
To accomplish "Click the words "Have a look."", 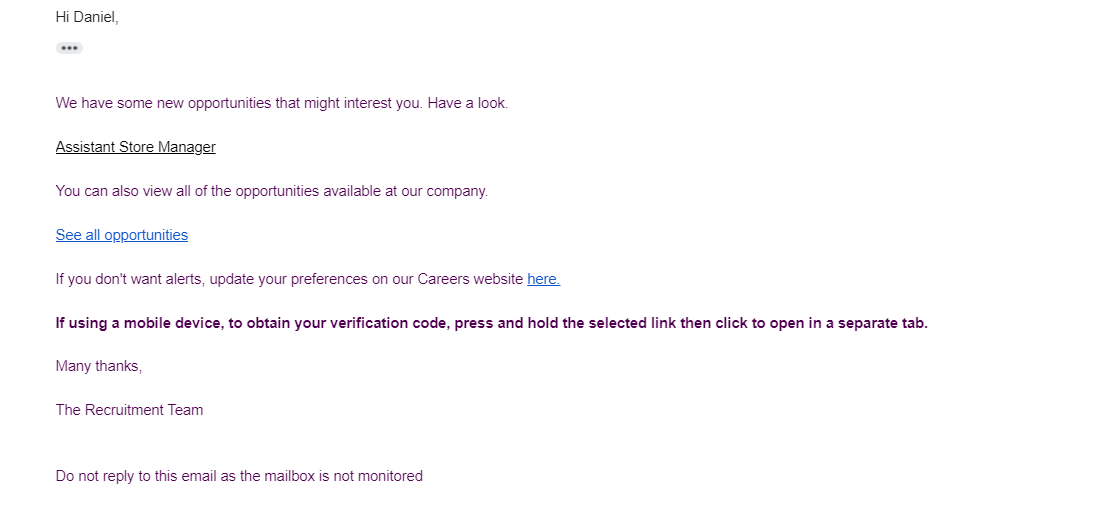I will (468, 103).
